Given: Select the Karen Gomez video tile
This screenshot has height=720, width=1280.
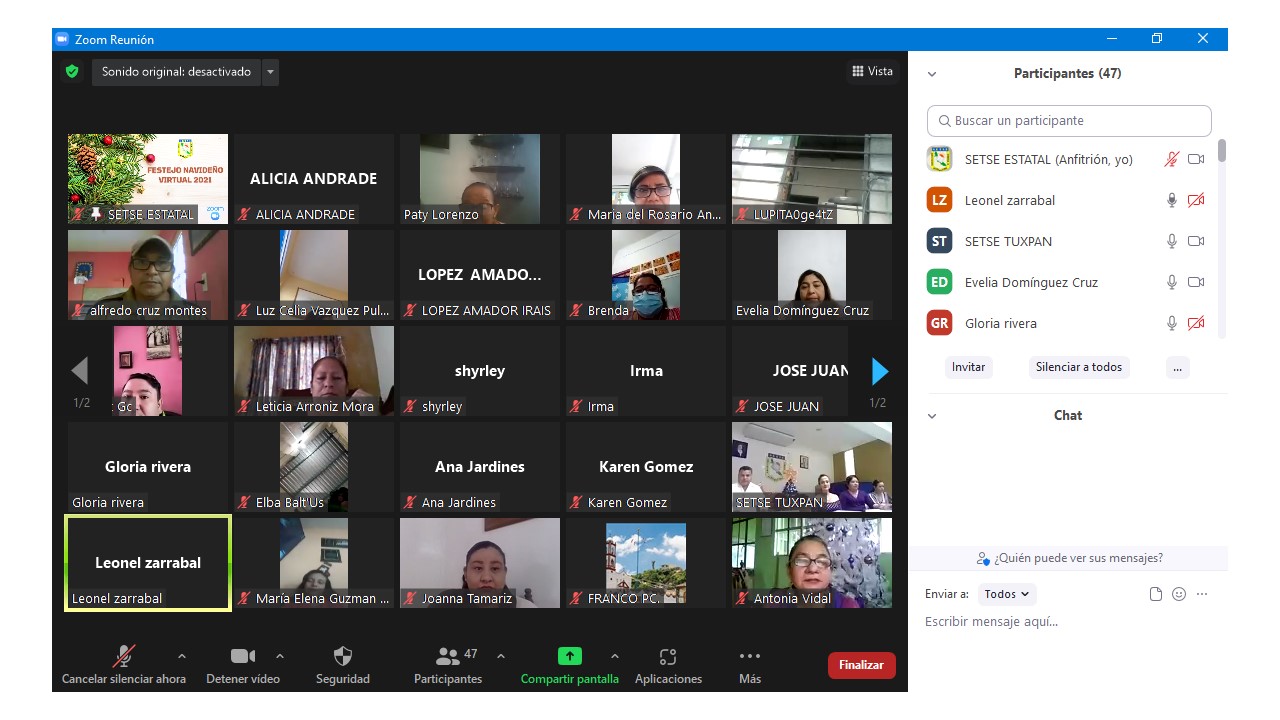Looking at the screenshot, I should click(x=646, y=467).
